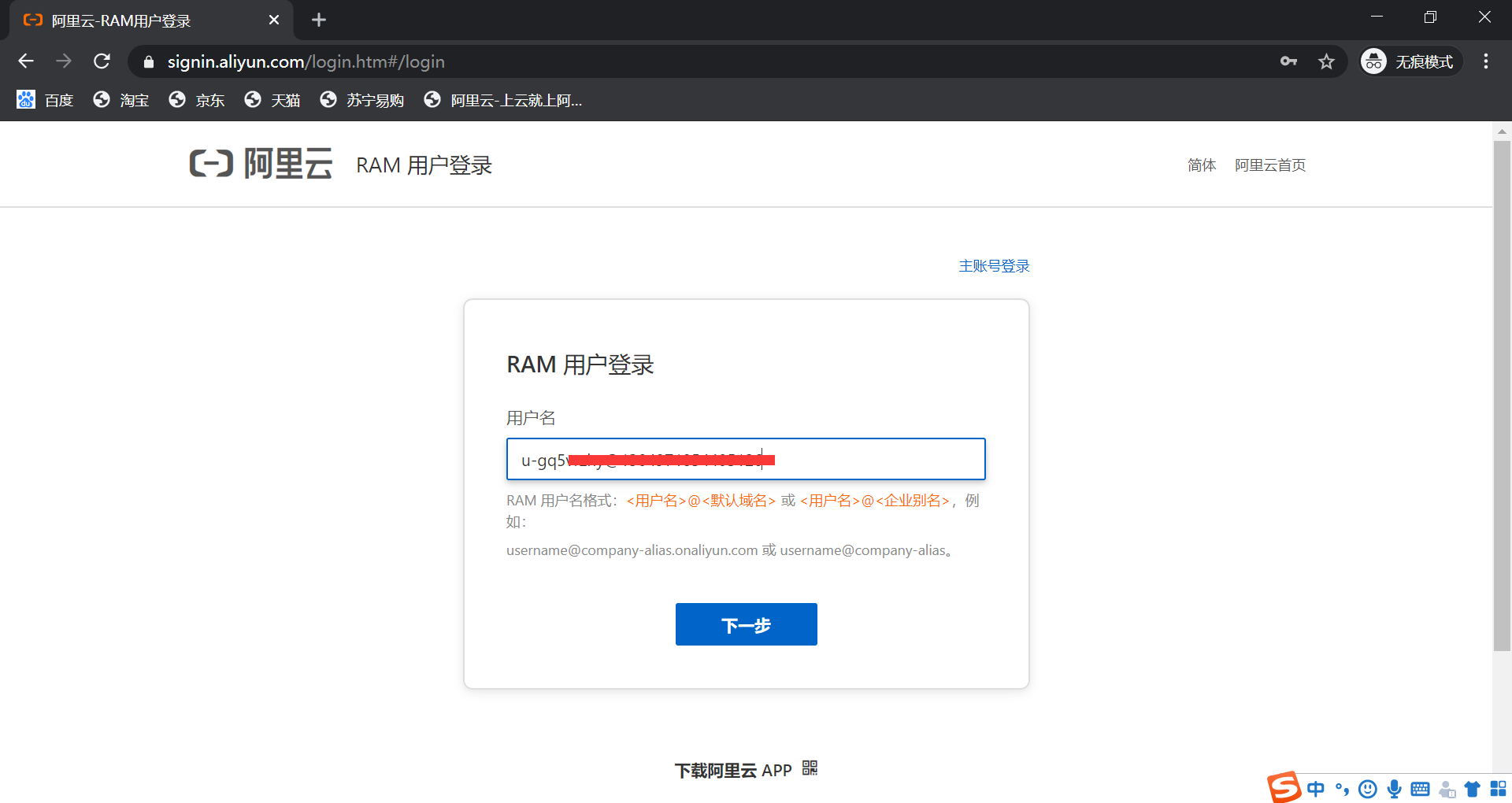Image resolution: width=1512 pixels, height=803 pixels.
Task: Open the 阿里云-上云就上阿... bookmark
Action: coord(503,100)
